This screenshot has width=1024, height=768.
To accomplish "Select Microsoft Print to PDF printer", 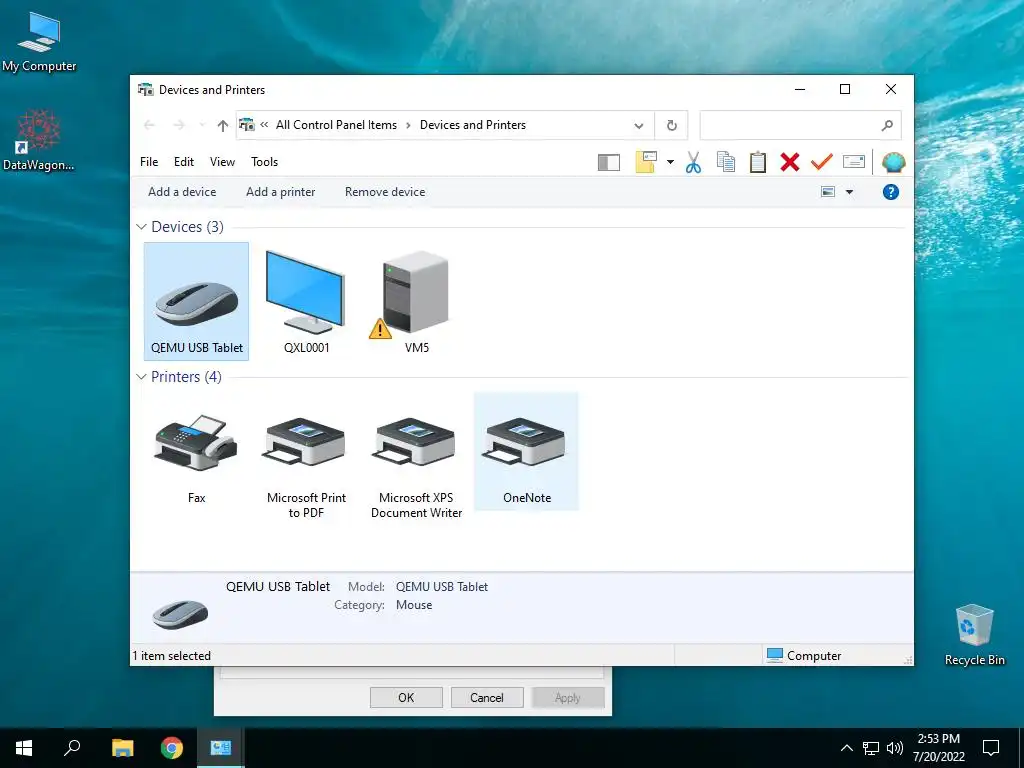I will click(306, 458).
